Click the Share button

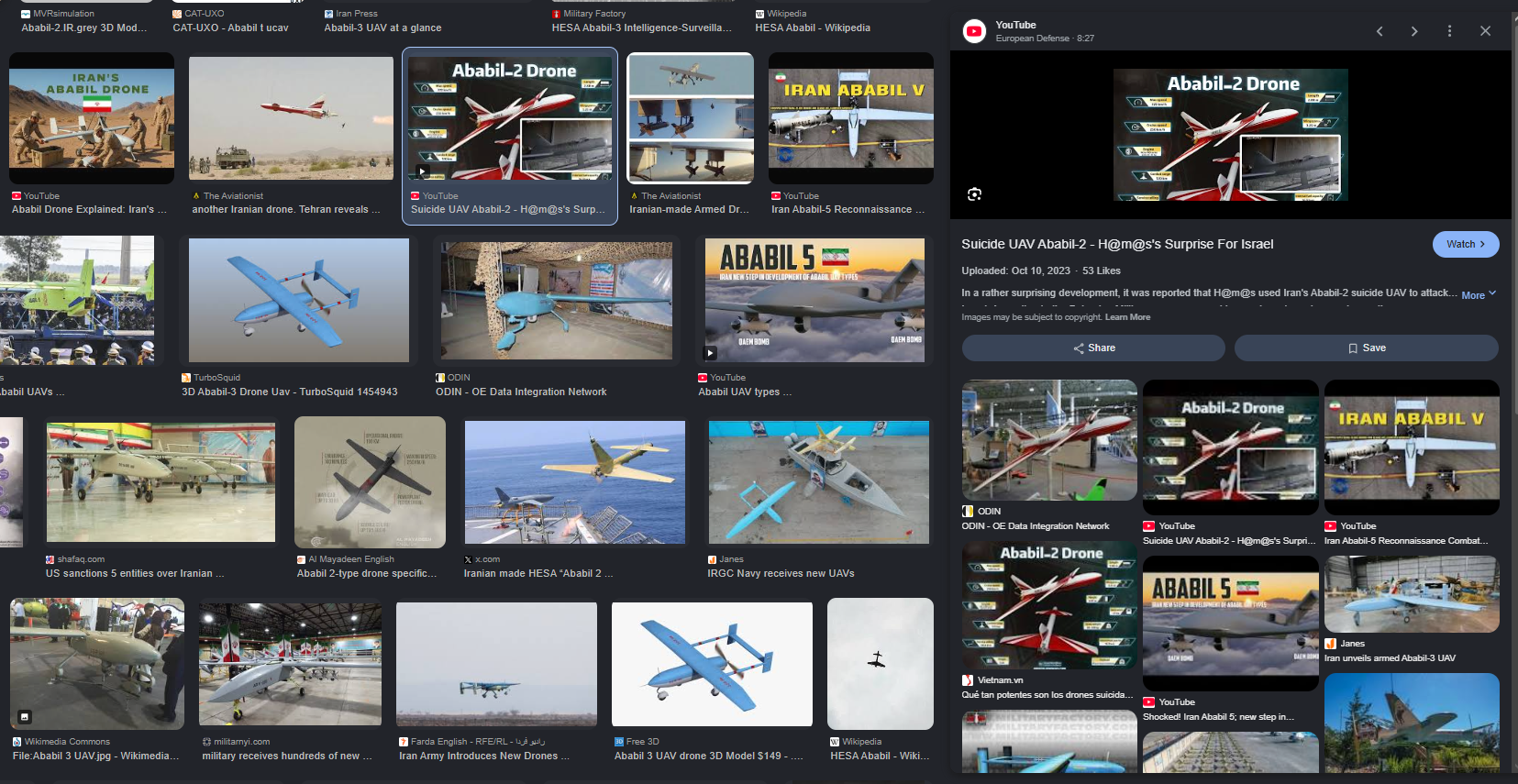[1093, 348]
